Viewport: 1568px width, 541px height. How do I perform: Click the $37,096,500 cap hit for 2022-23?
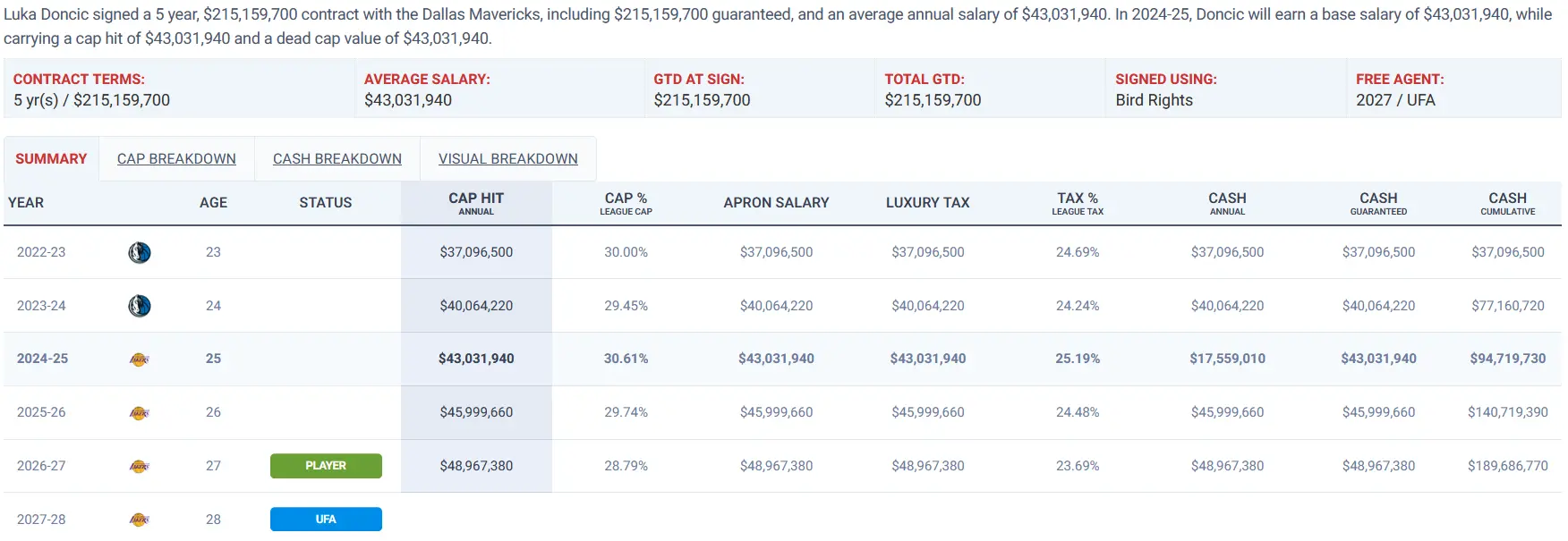[x=476, y=252]
